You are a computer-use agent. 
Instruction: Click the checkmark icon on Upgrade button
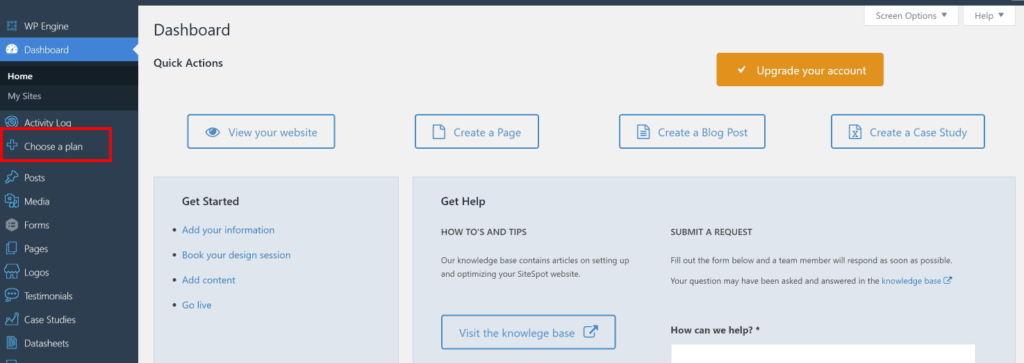pos(741,70)
